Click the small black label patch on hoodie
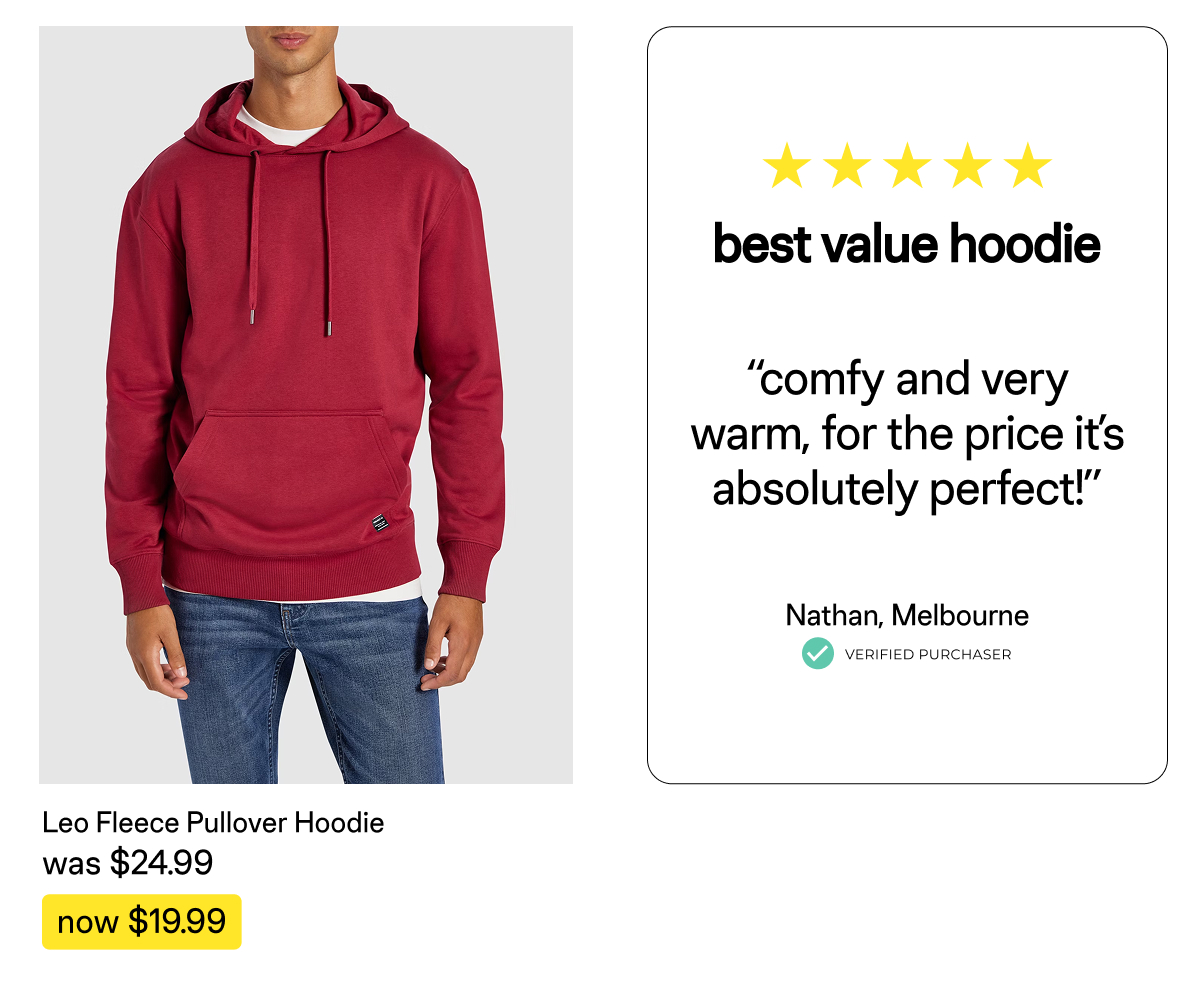 click(x=378, y=522)
